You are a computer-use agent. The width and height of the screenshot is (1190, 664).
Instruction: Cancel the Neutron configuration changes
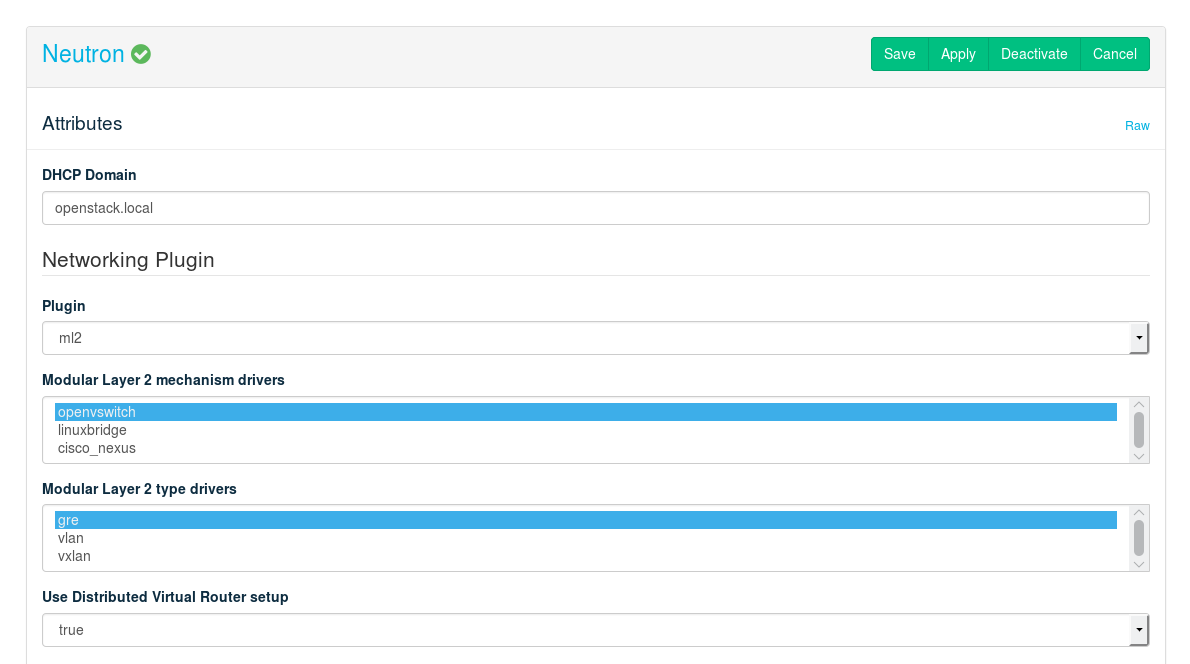[x=1114, y=54]
